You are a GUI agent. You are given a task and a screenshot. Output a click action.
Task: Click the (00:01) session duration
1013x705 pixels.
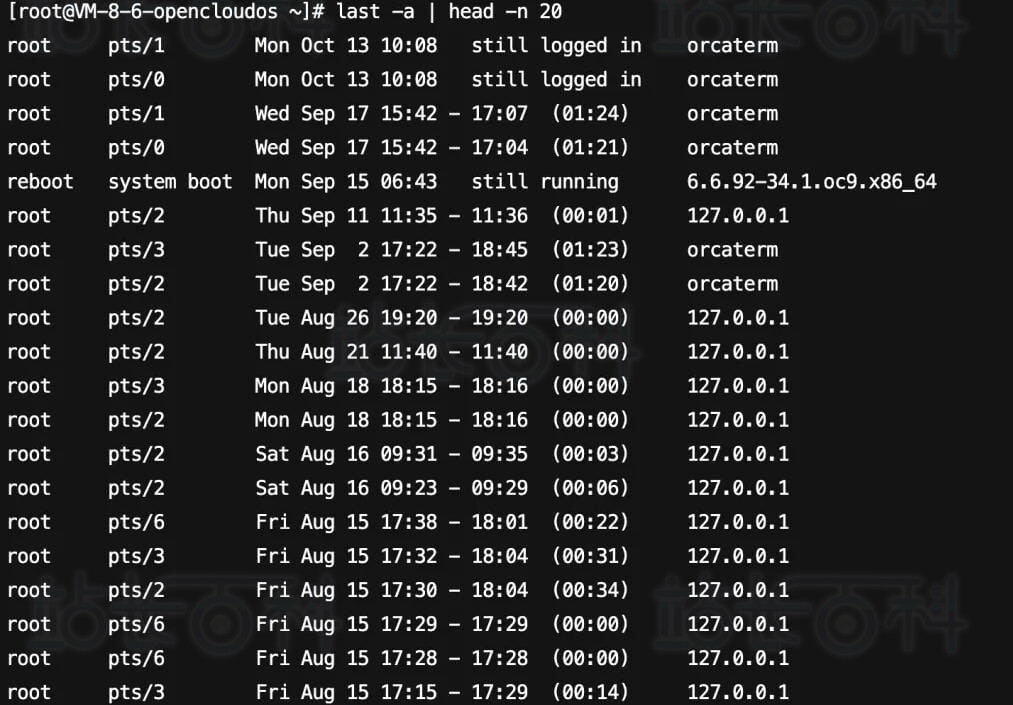[x=591, y=216]
